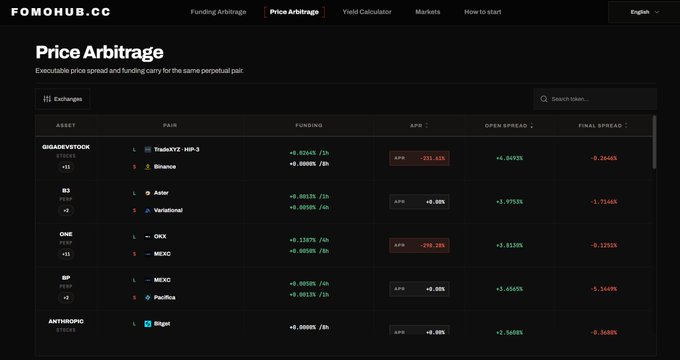
Task: Open the TradeXYZ · HIP-3 long leg
Action: [177, 150]
